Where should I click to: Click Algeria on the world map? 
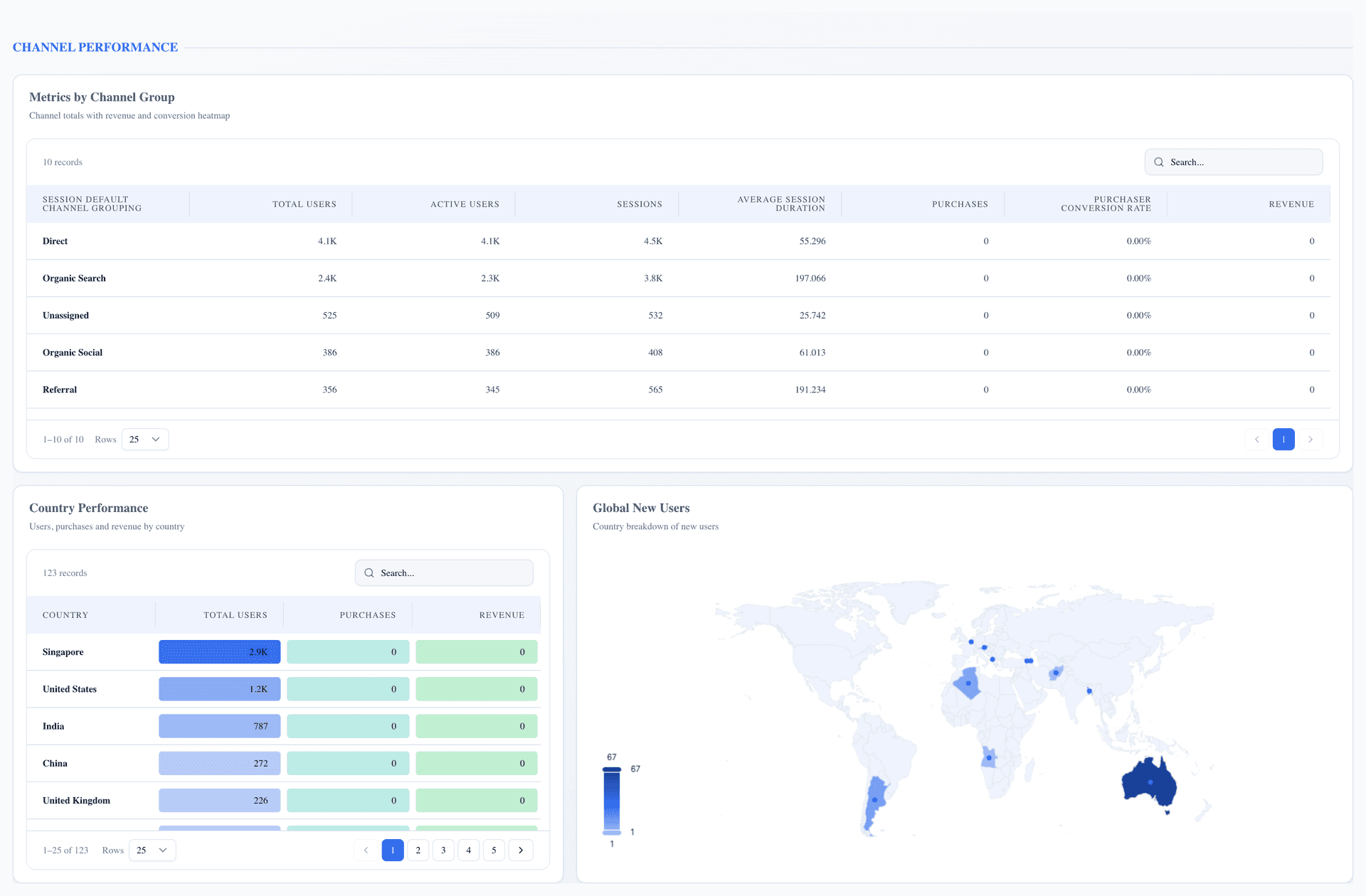tap(968, 683)
